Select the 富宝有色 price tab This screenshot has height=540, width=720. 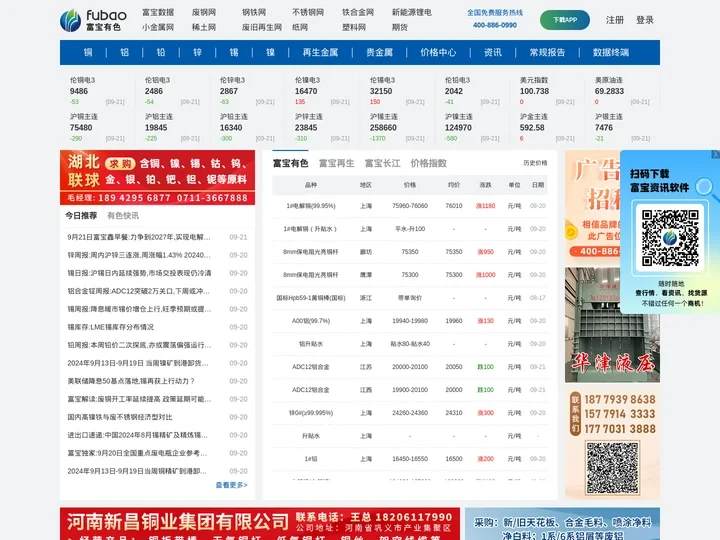coord(291,163)
